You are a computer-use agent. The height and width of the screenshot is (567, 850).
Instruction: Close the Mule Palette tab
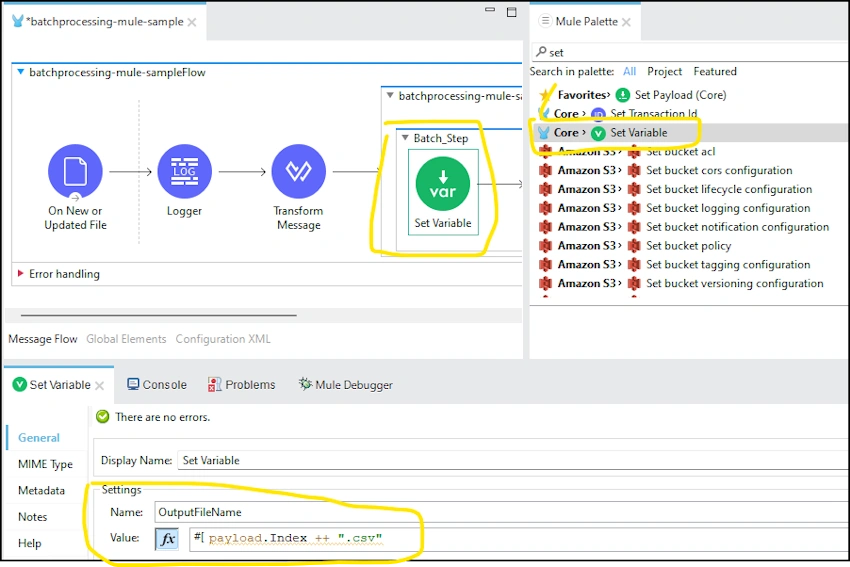pyautogui.click(x=626, y=22)
